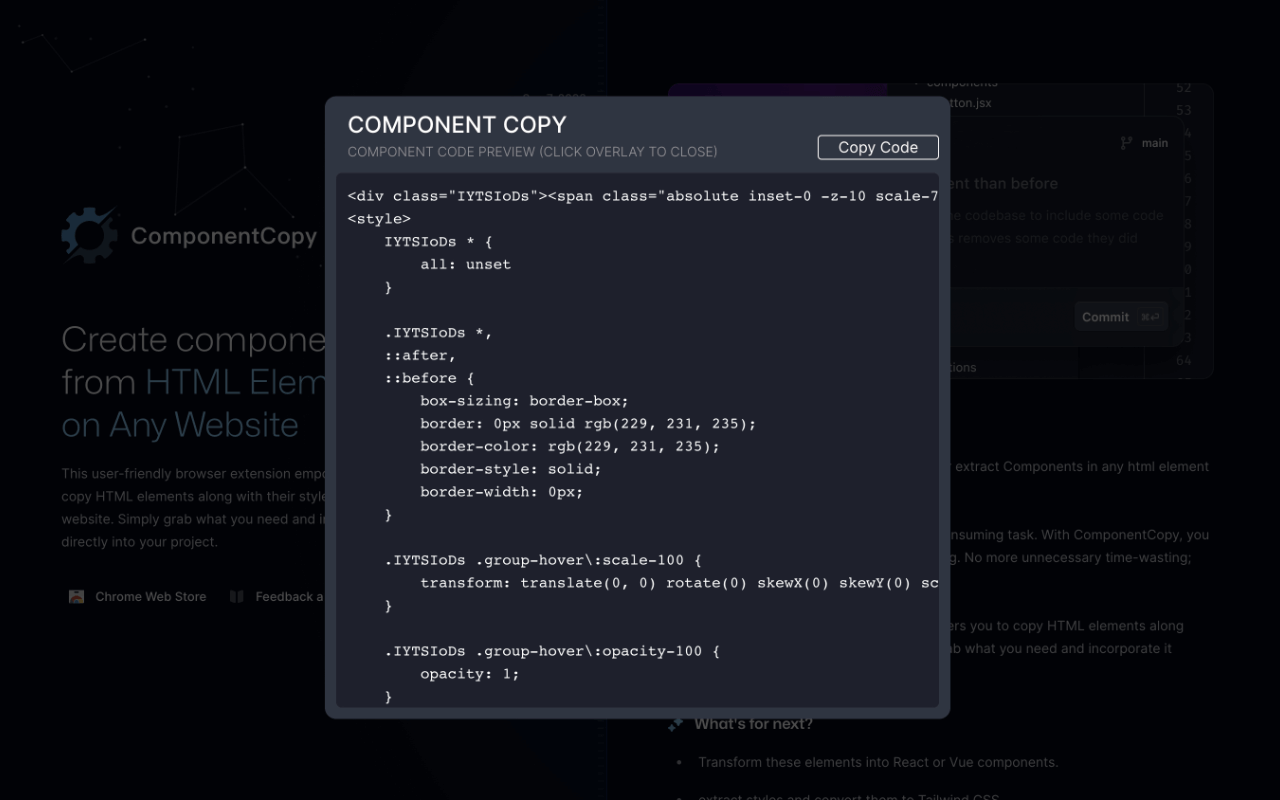
Task: Click line number 52 in background editor
Action: coord(1184,89)
